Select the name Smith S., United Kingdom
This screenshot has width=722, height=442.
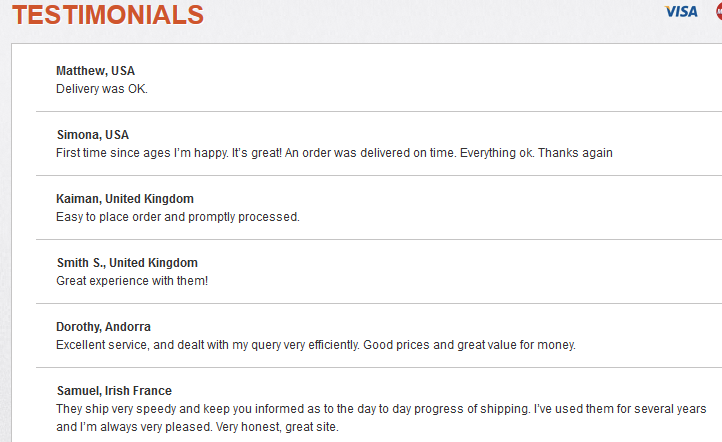click(x=127, y=263)
